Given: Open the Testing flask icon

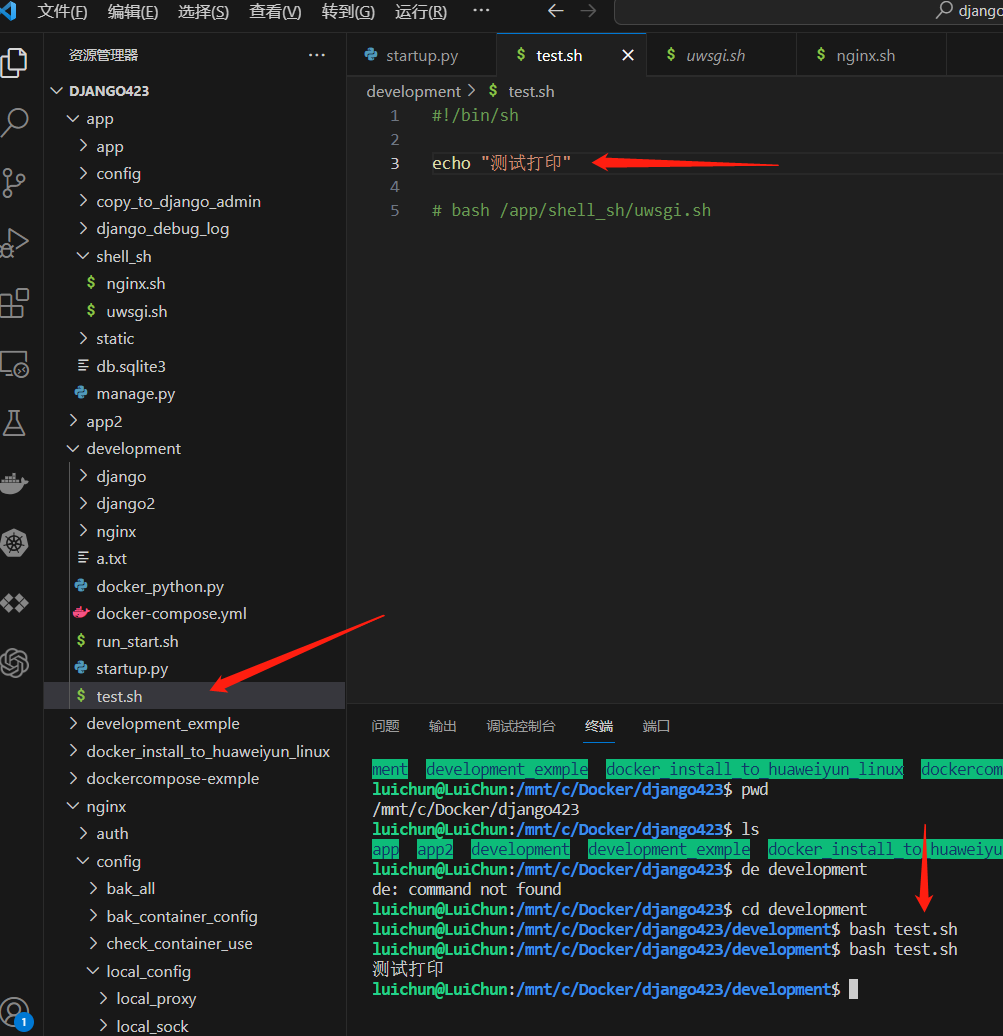Looking at the screenshot, I should (14, 423).
